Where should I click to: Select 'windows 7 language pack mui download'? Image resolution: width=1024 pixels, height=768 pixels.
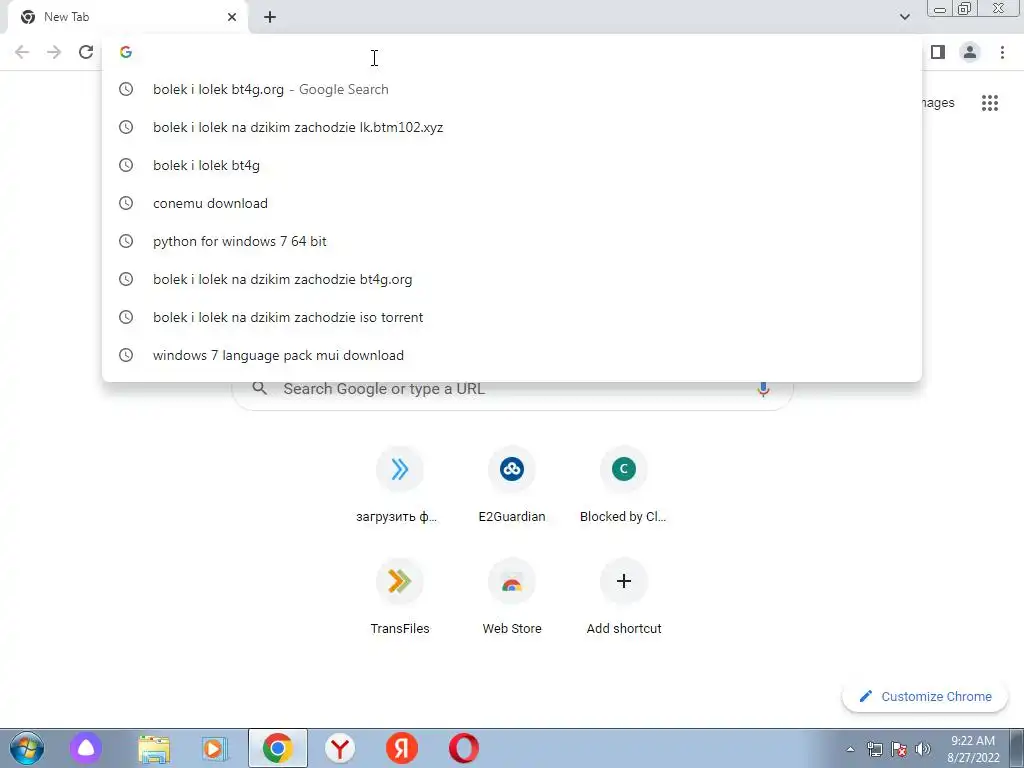[x=511, y=355]
